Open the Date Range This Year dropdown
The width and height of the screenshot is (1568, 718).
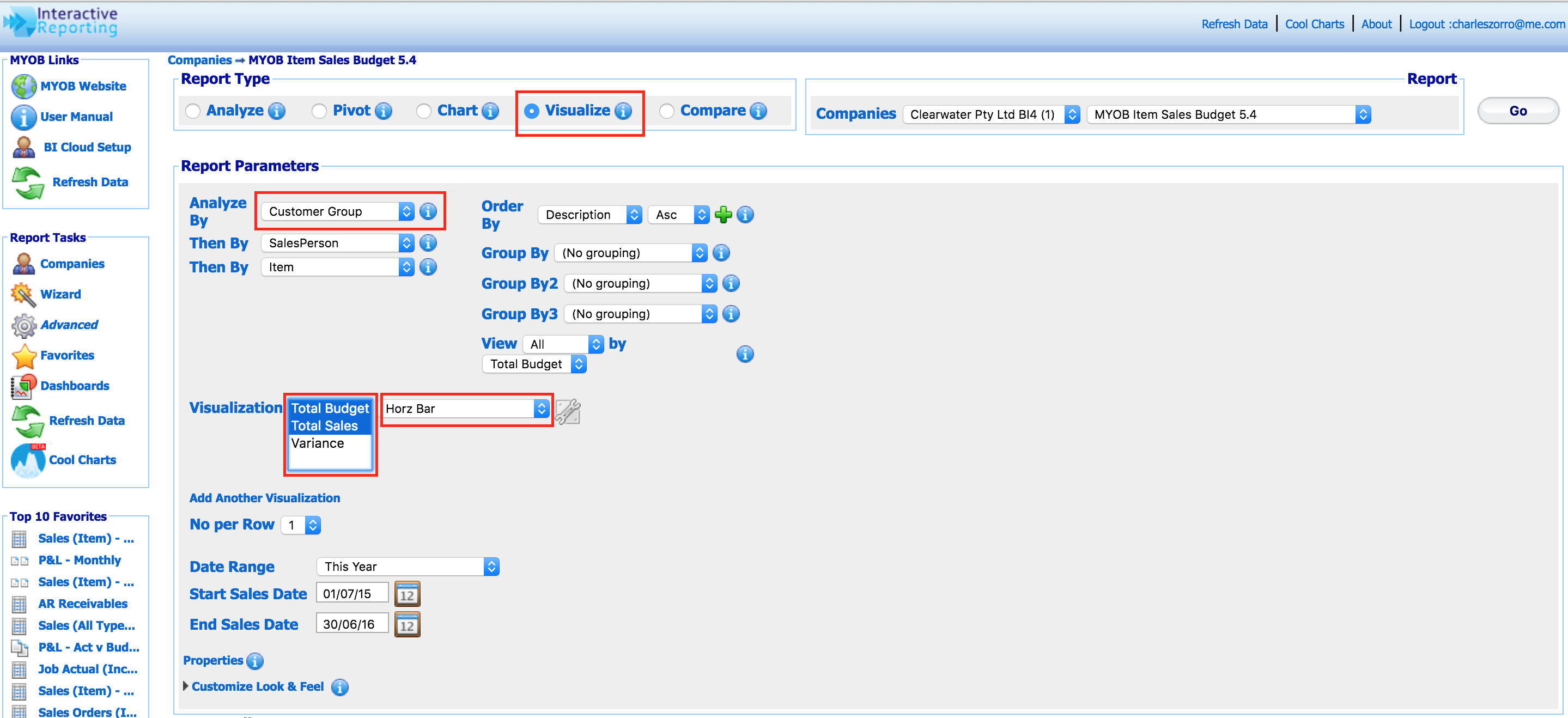(x=408, y=567)
